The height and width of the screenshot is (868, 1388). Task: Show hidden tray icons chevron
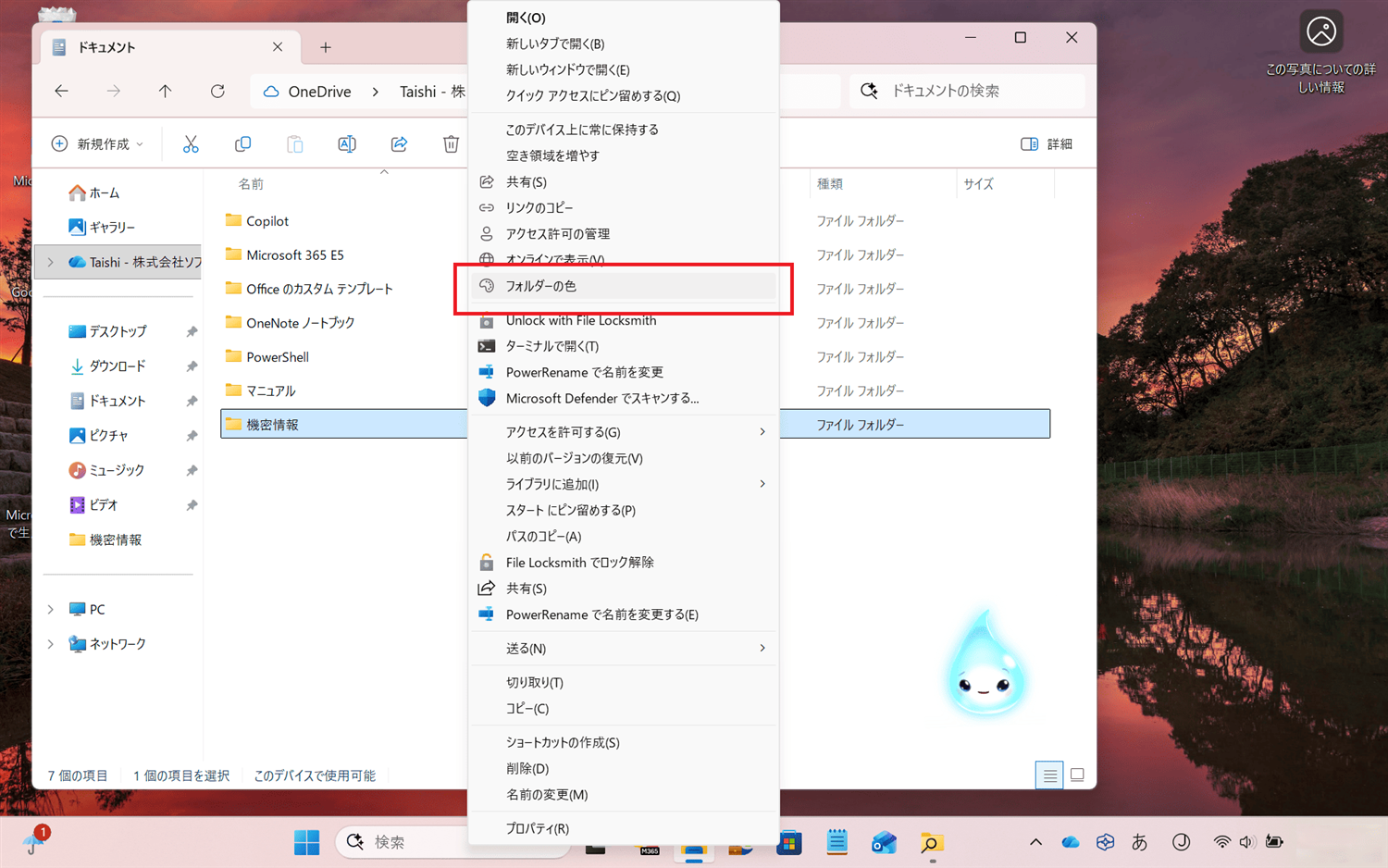tap(1035, 842)
